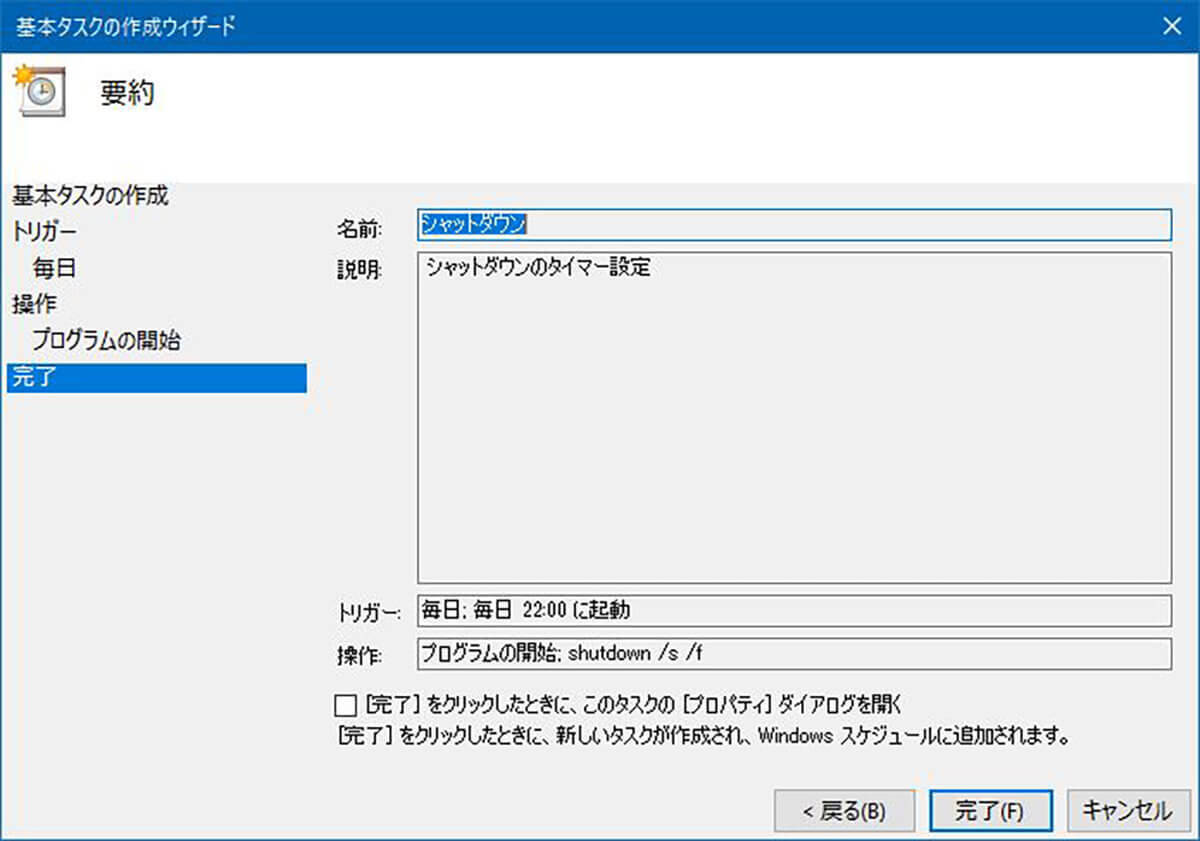This screenshot has width=1200, height=841.
Task: Click the wizard title bar text
Action: [125, 27]
